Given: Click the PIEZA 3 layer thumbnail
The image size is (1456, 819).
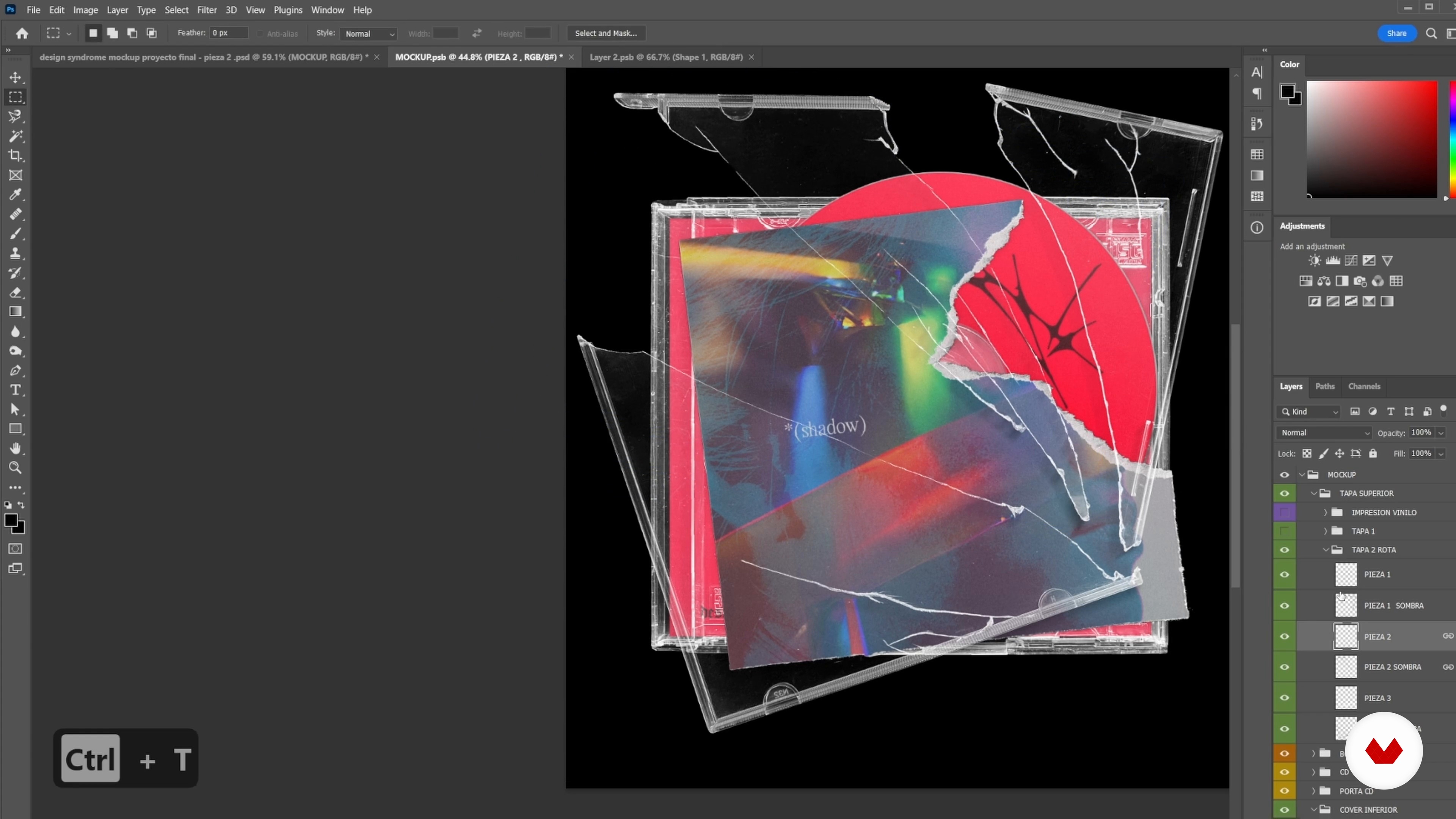Looking at the screenshot, I should 1345,698.
